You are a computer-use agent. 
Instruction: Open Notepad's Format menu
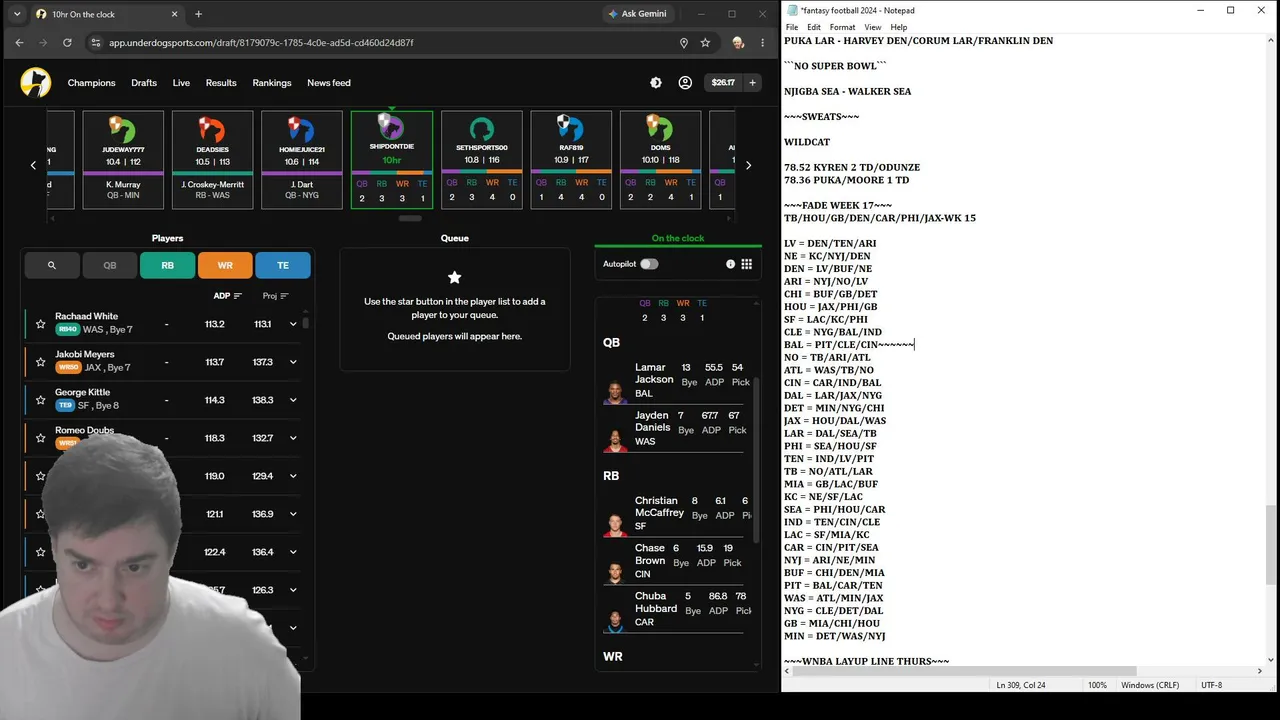(x=842, y=27)
